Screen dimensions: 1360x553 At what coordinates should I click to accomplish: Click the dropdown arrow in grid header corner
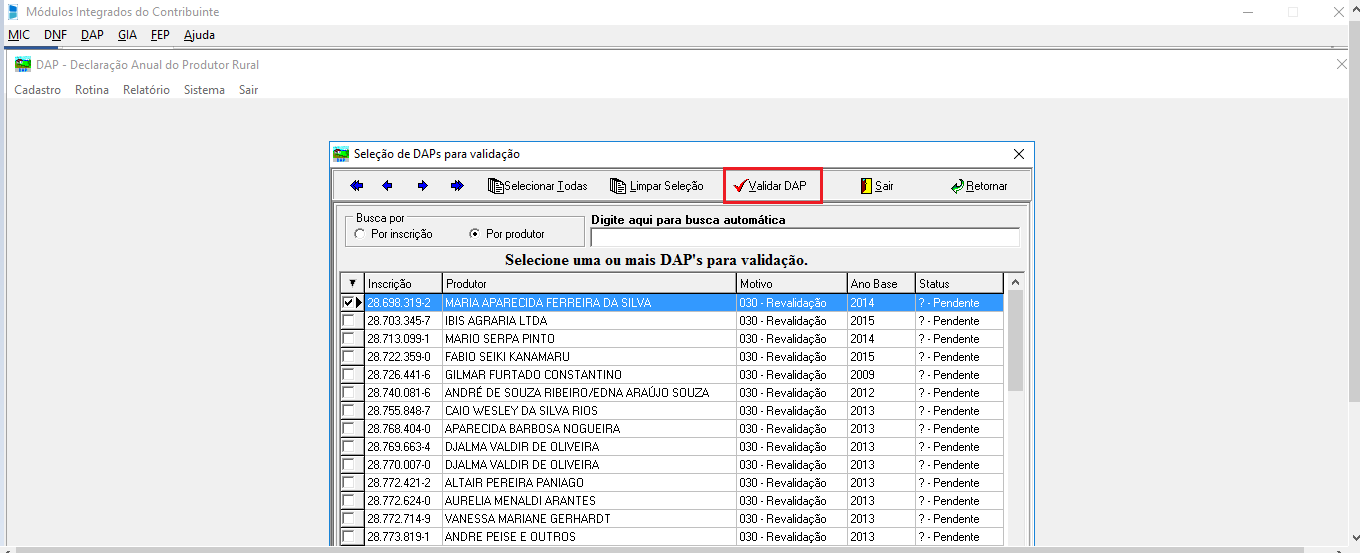[351, 284]
